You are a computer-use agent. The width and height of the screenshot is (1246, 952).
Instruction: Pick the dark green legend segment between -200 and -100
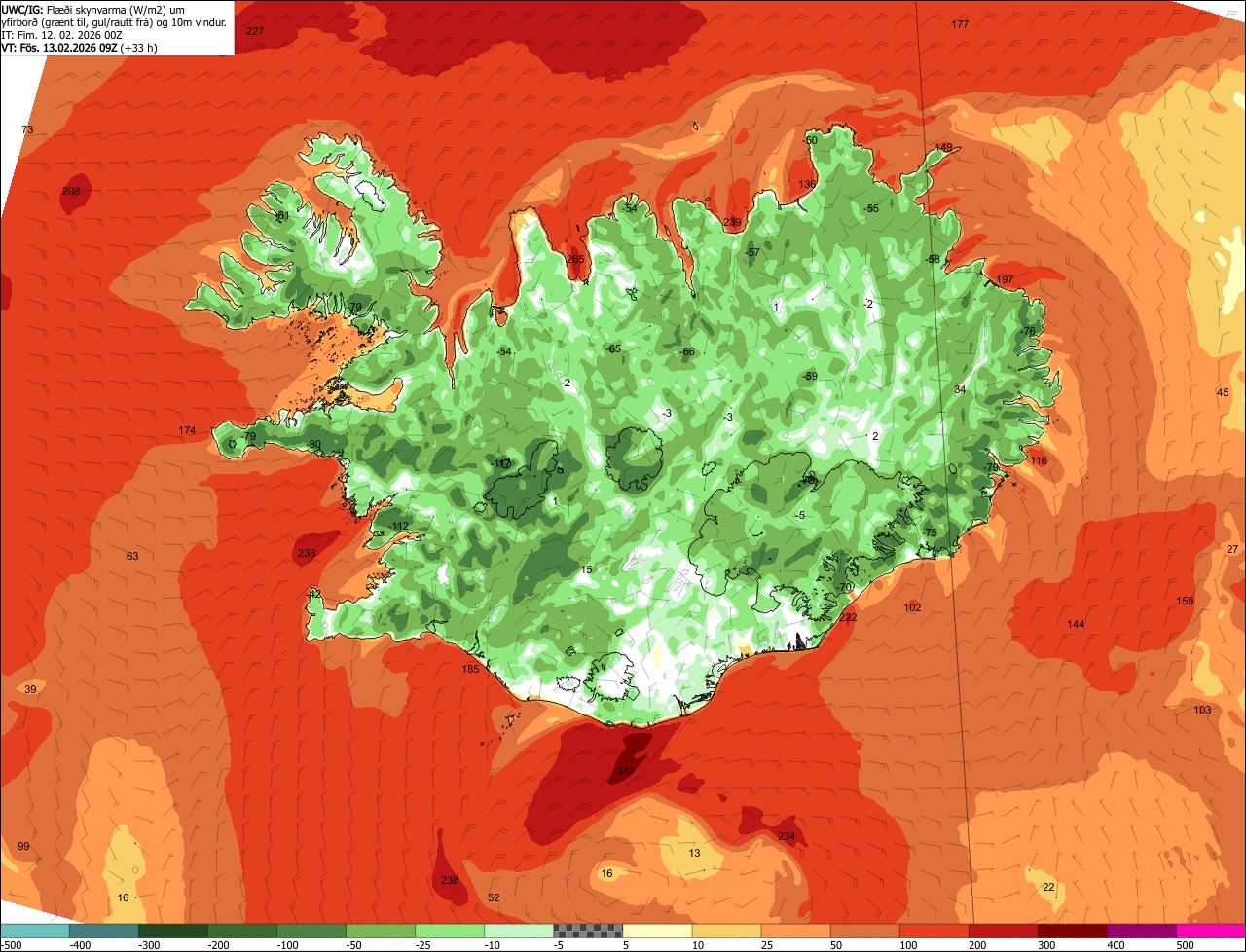pos(242,931)
